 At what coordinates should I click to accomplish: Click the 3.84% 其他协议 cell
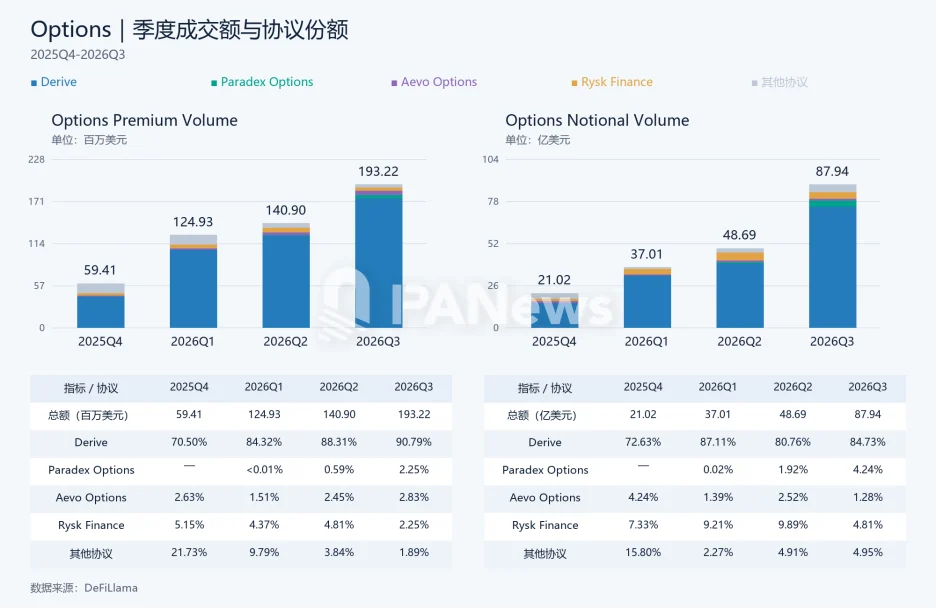click(x=339, y=552)
